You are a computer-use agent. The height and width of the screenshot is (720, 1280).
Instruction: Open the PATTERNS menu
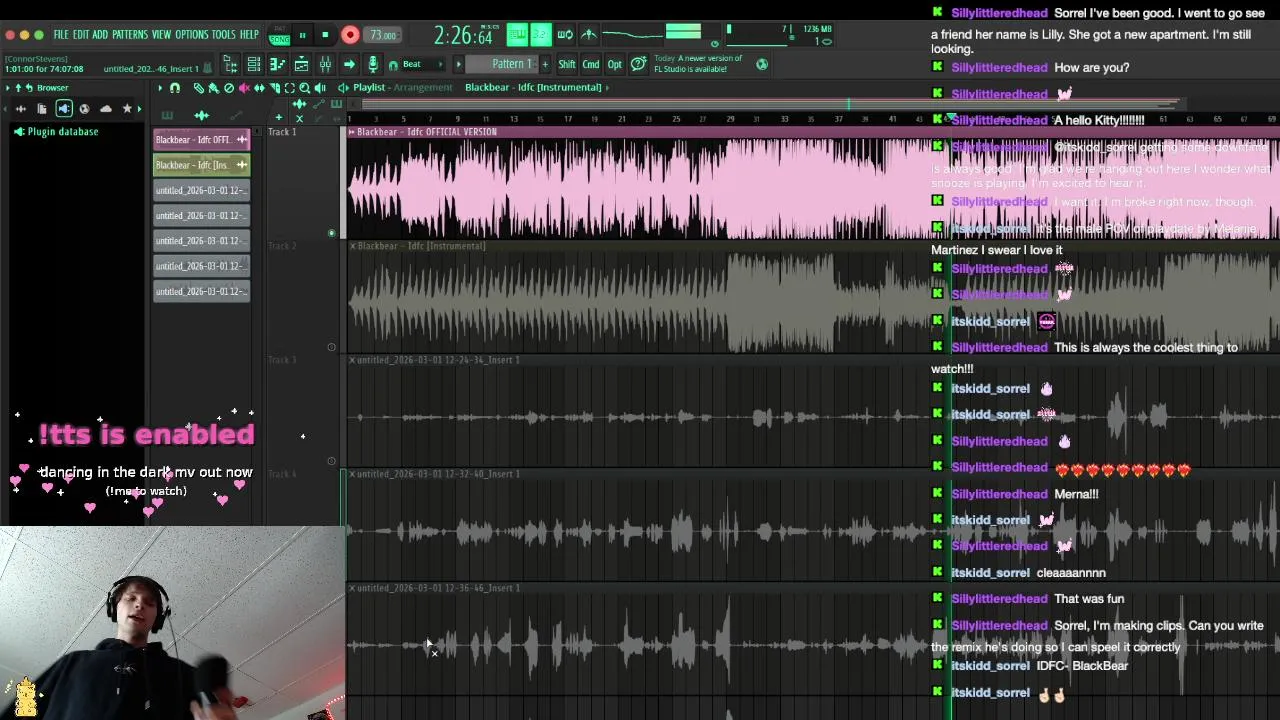coord(130,34)
